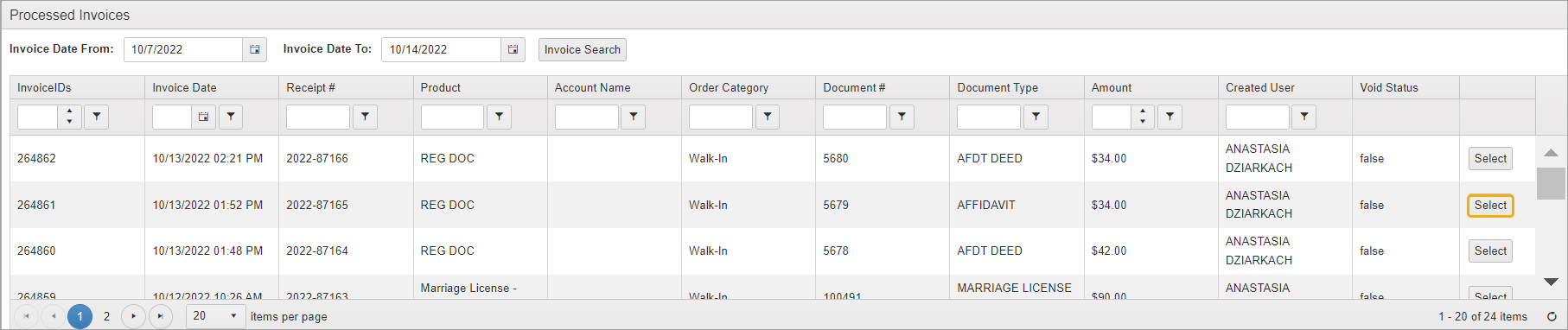
Task: Open calendar picker for Invoice Date To
Action: pos(513,49)
